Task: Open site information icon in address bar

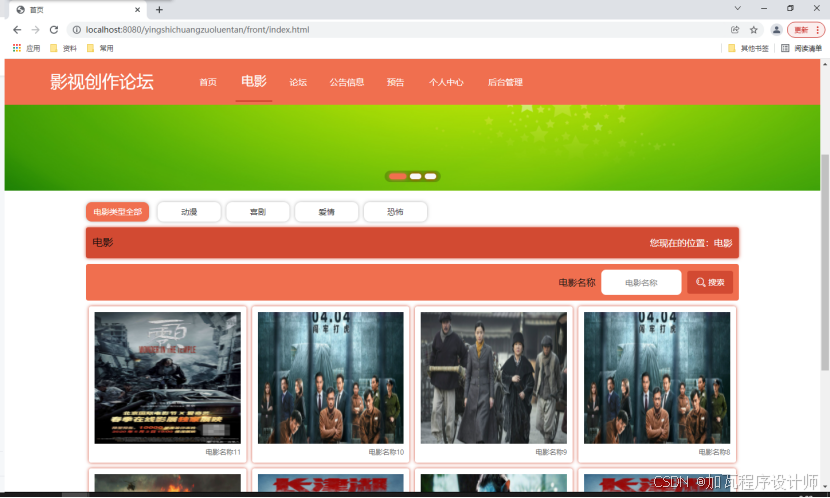Action: (x=76, y=30)
